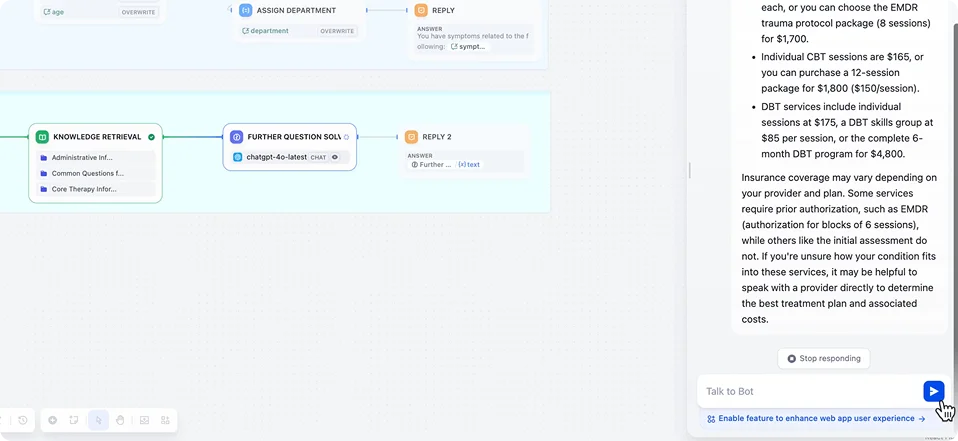Click the orange Reply node icon
The image size is (958, 441).
(x=421, y=10)
